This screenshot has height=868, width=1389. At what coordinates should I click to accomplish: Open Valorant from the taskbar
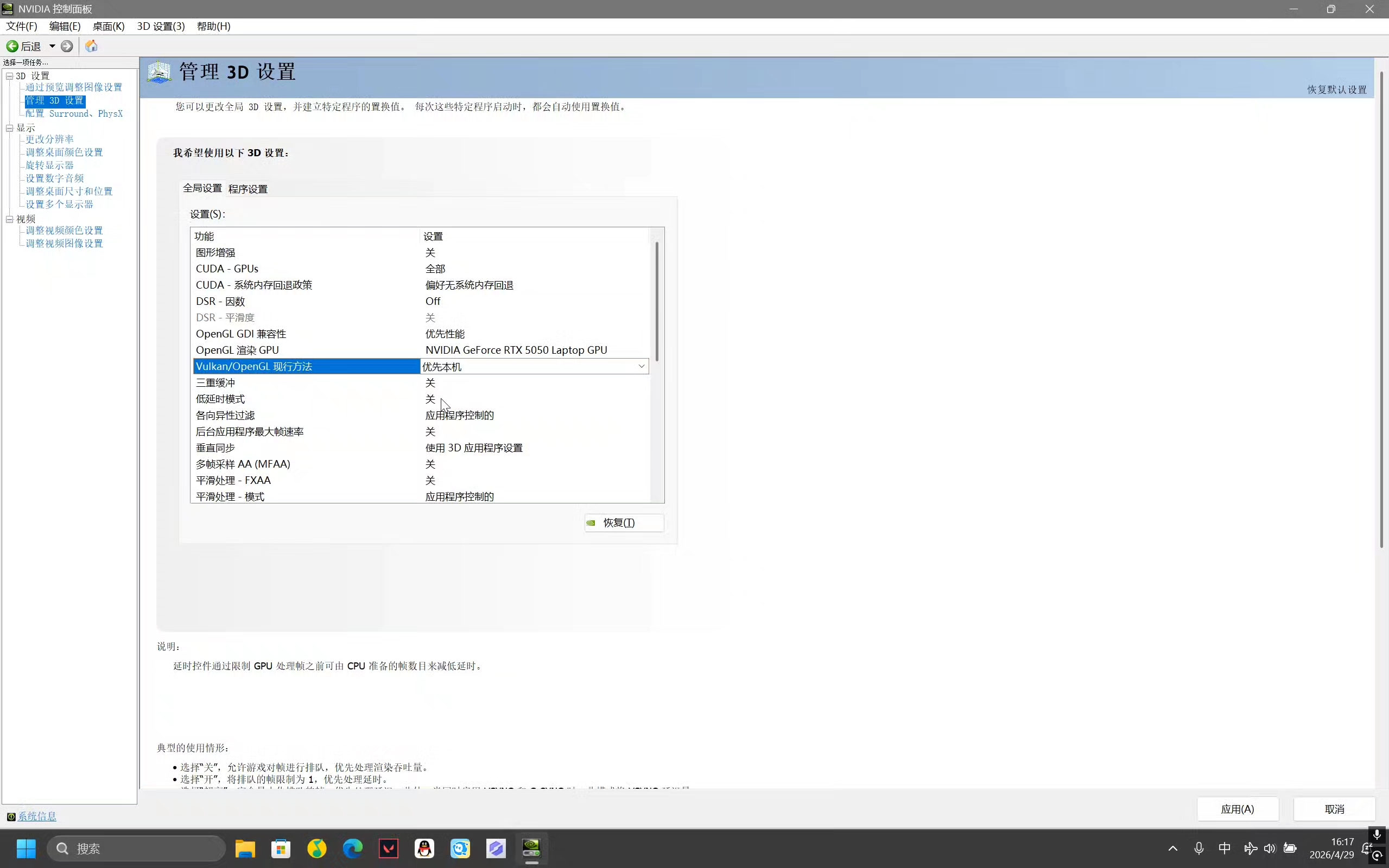pos(389,848)
